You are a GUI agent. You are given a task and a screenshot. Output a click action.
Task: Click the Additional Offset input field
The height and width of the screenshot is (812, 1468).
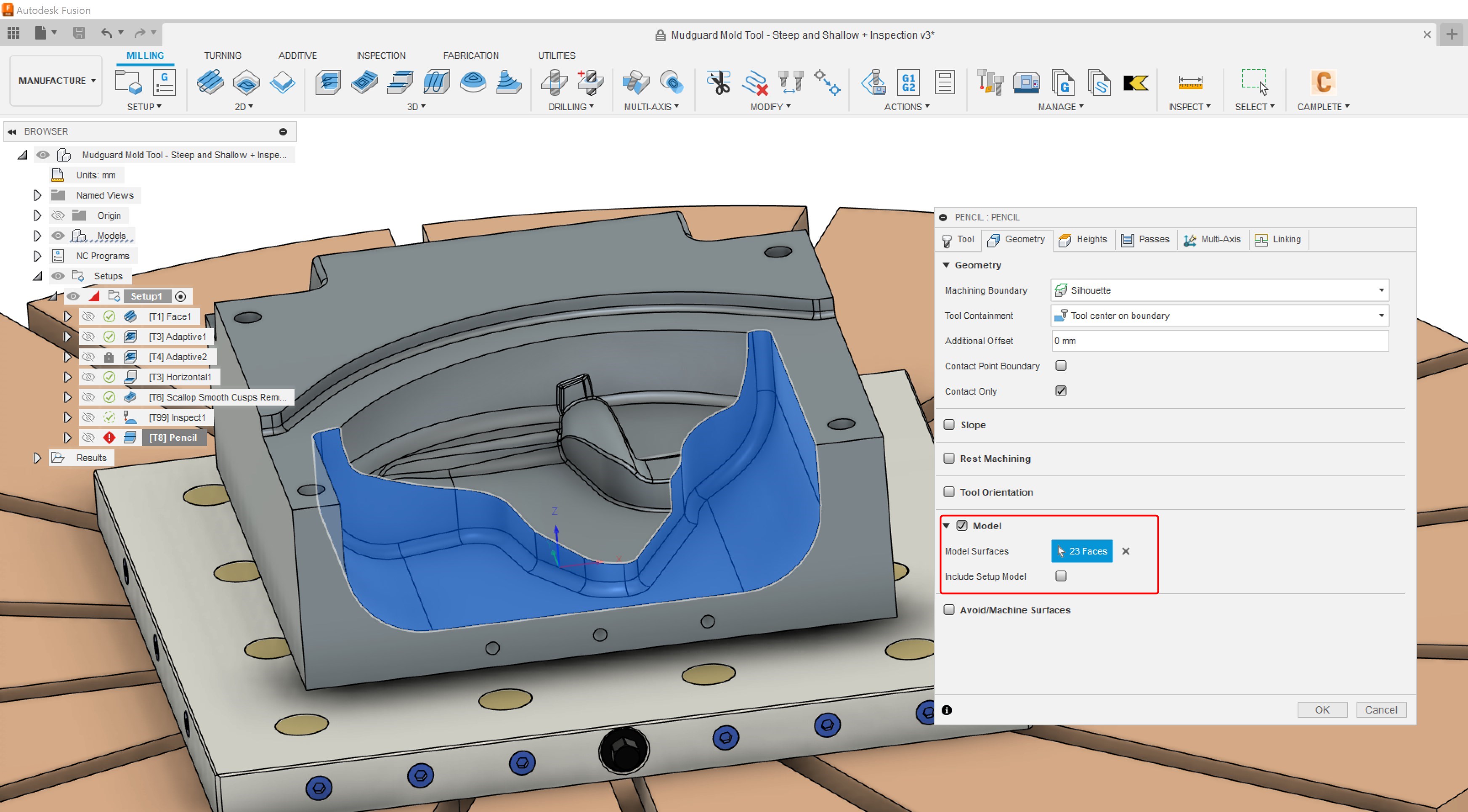[1219, 341]
